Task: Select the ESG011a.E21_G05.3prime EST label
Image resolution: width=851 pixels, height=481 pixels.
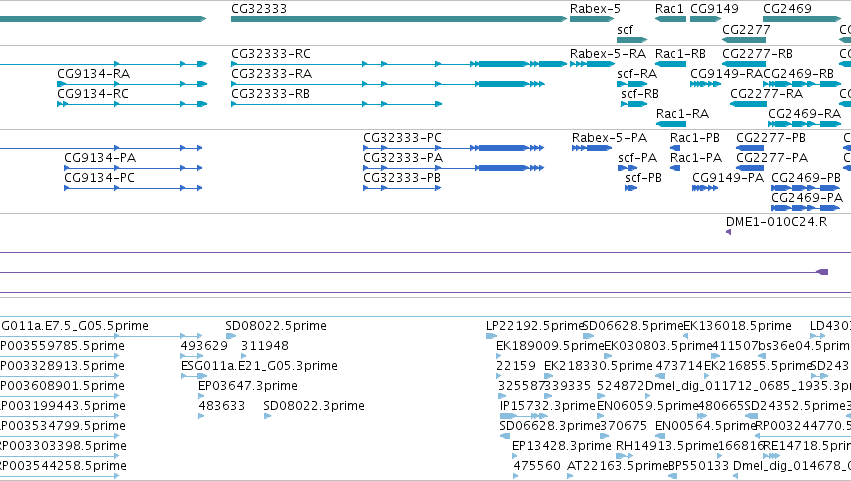Action: coord(259,366)
